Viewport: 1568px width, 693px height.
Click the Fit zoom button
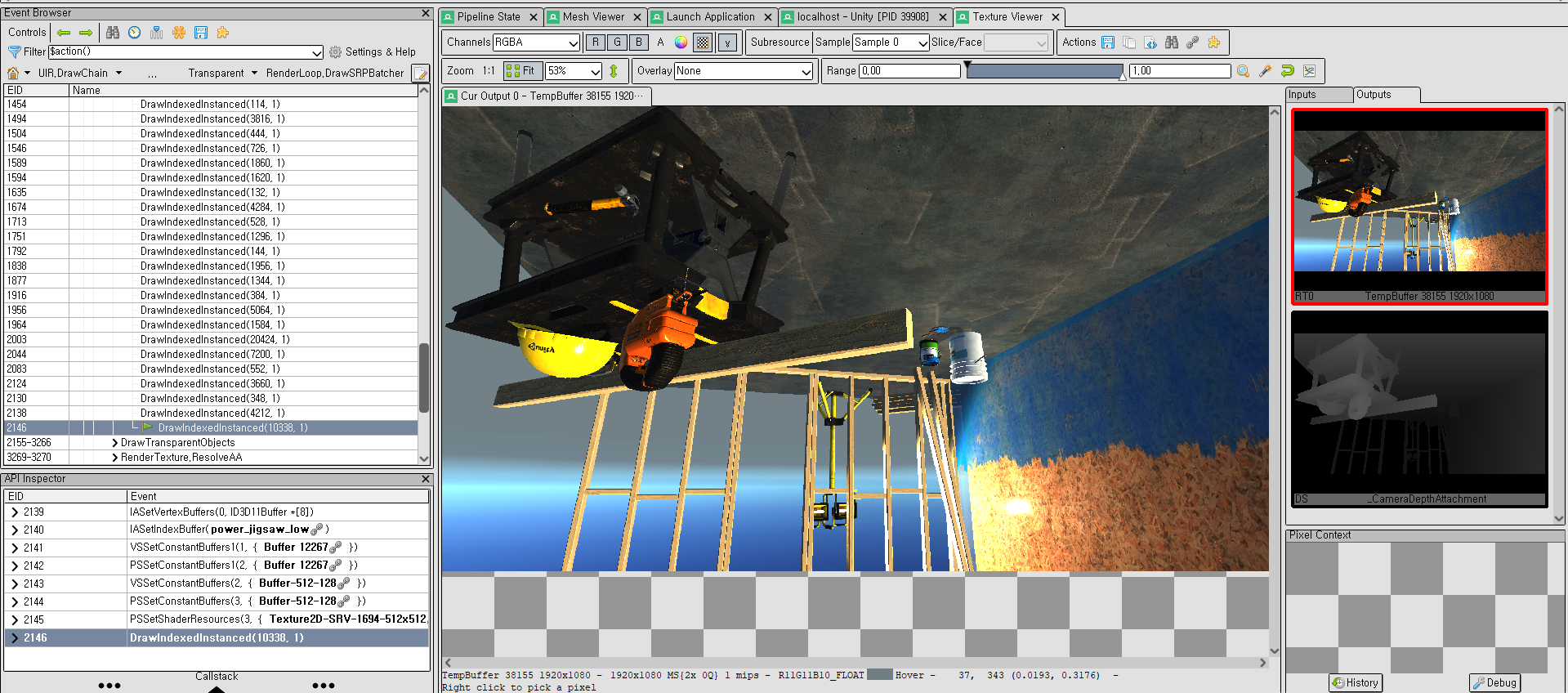tap(521, 71)
